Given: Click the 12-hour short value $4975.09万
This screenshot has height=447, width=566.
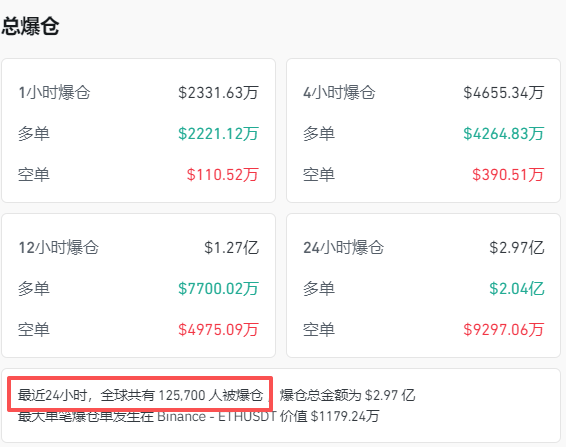Looking at the screenshot, I should pyautogui.click(x=218, y=330).
